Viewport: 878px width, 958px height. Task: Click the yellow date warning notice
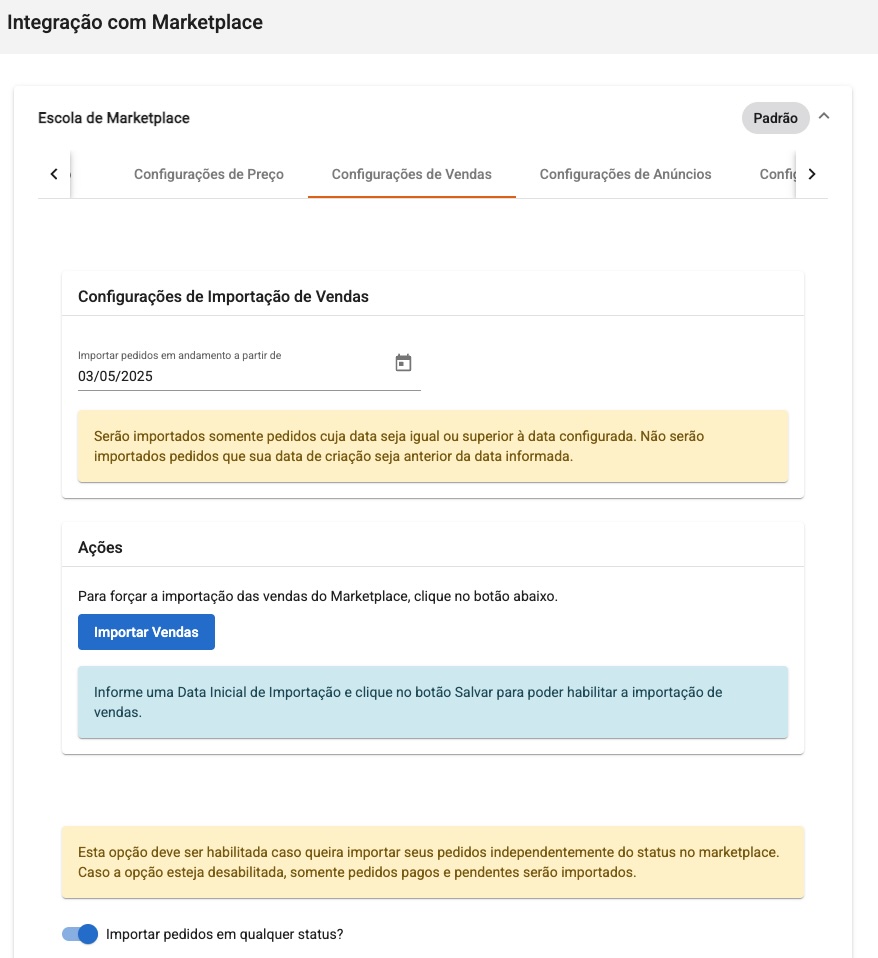433,446
